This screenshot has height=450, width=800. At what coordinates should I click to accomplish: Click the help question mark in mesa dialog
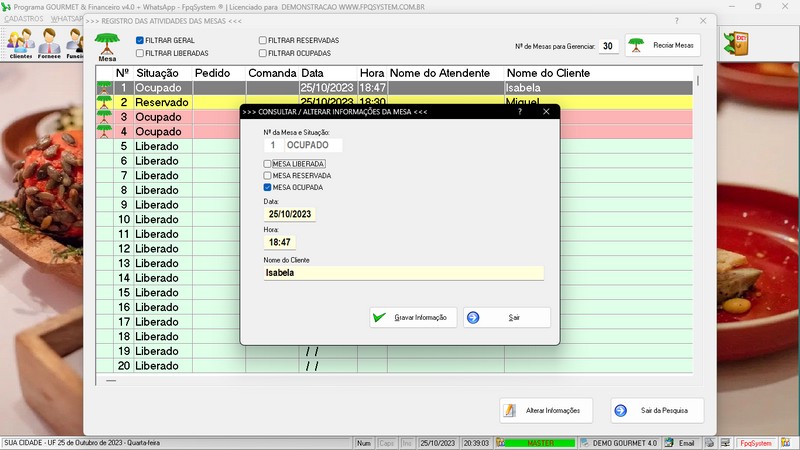tap(520, 111)
